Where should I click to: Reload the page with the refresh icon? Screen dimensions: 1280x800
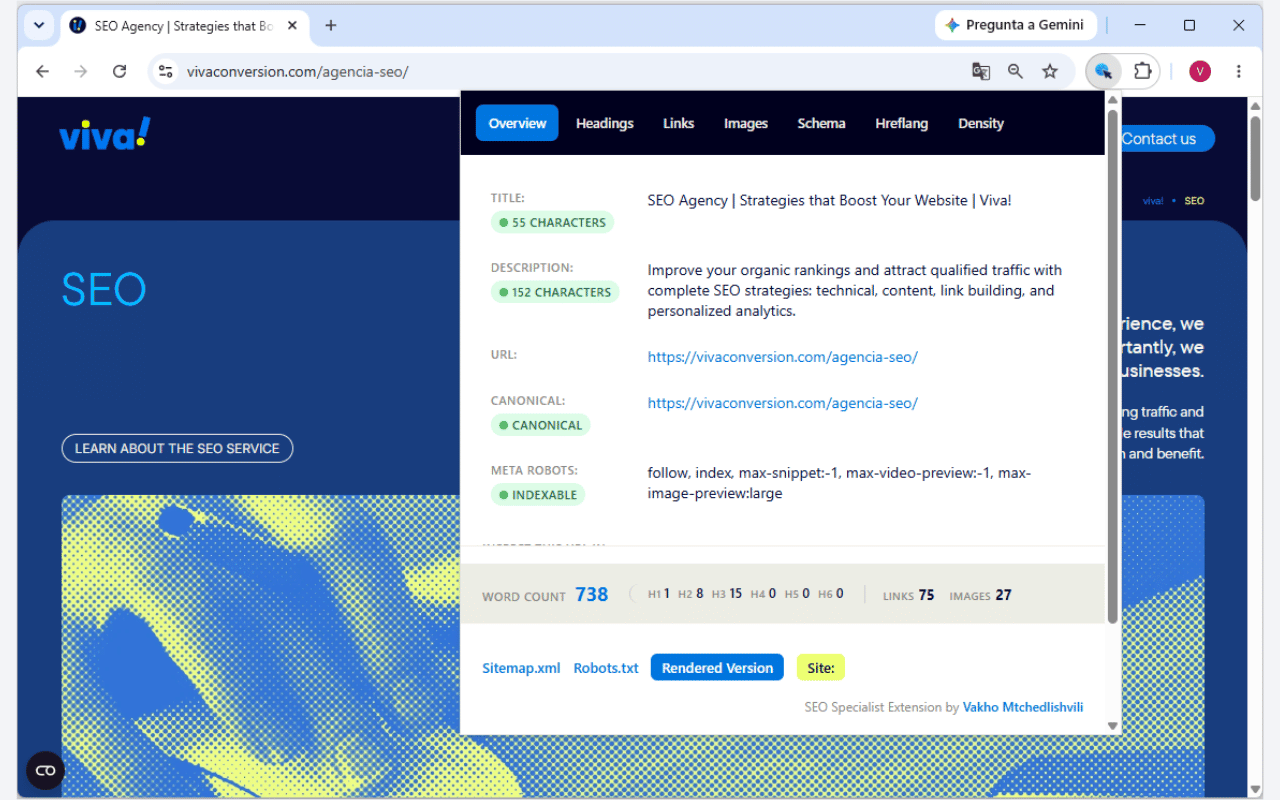119,71
